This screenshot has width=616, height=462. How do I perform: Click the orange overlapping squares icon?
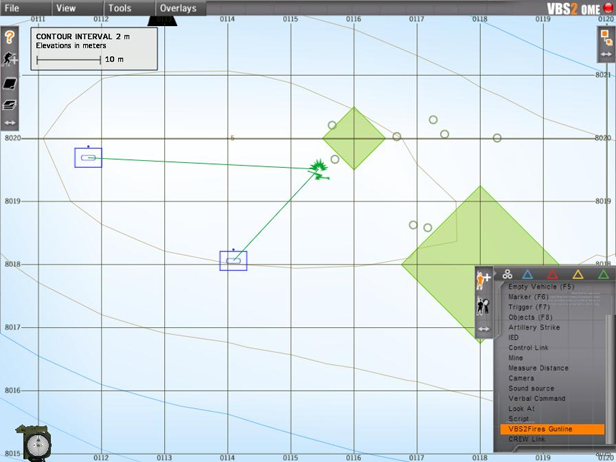[606, 37]
